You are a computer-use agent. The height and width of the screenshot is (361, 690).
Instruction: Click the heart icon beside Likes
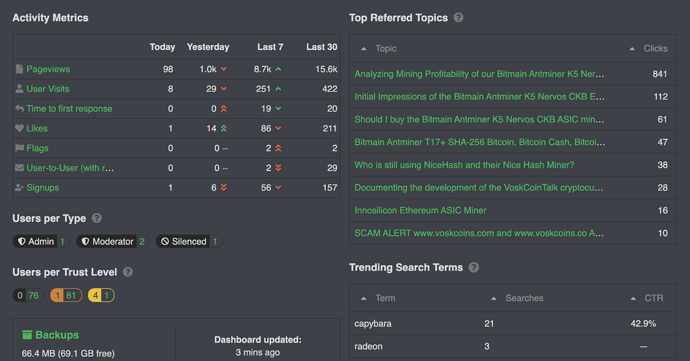[19, 128]
